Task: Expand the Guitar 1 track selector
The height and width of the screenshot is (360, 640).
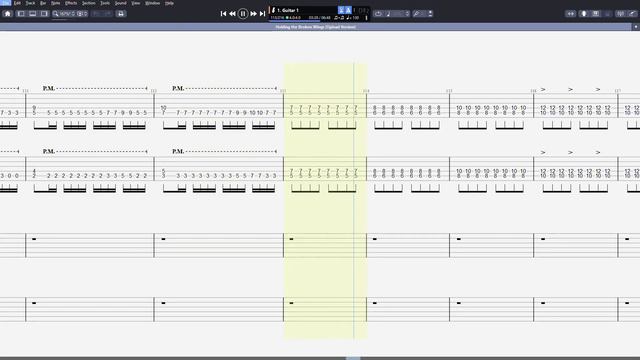Action: (x=304, y=10)
